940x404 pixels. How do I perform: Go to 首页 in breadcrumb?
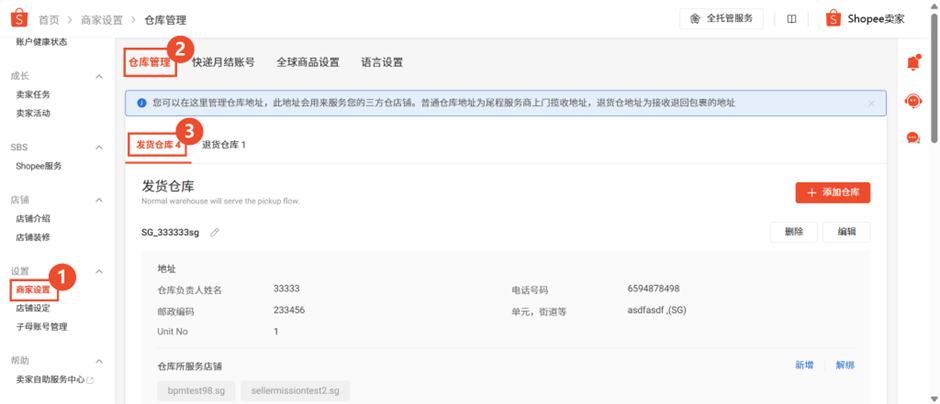coord(49,20)
